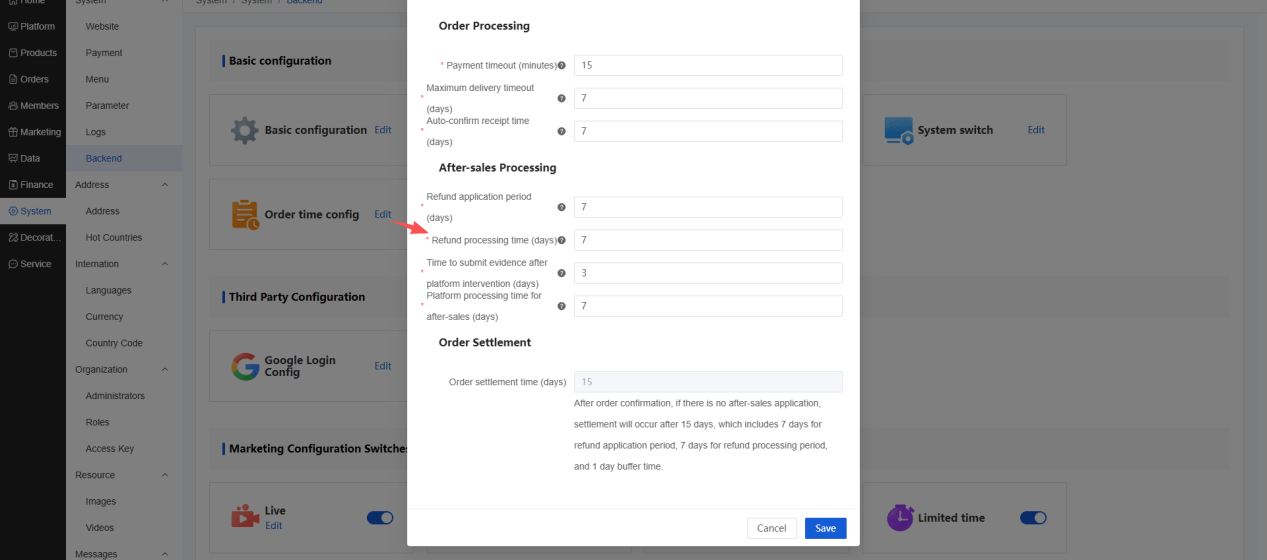The image size is (1267, 560).
Task: Toggle the Live marketing switch
Action: (x=380, y=518)
